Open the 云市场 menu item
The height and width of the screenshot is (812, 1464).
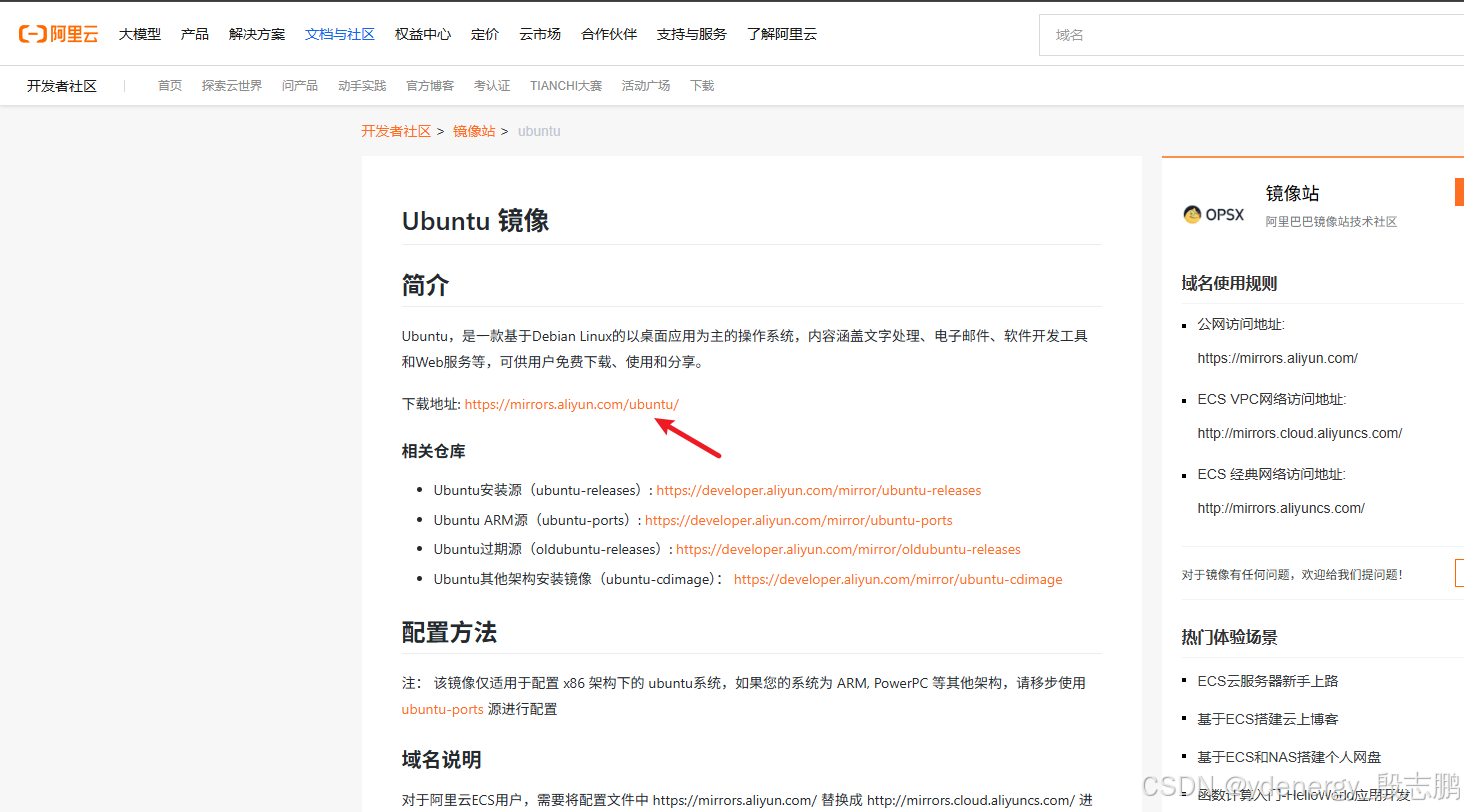click(540, 34)
